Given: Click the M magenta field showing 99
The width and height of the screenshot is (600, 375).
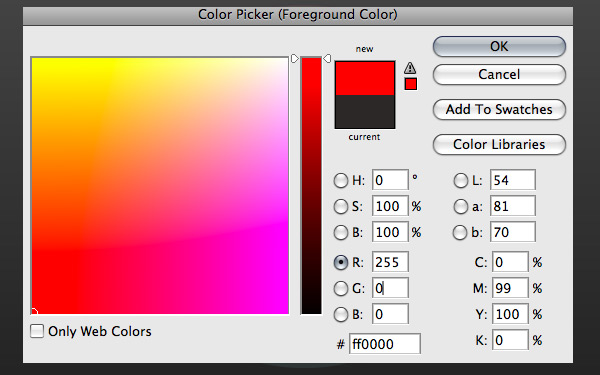Looking at the screenshot, I should [510, 288].
